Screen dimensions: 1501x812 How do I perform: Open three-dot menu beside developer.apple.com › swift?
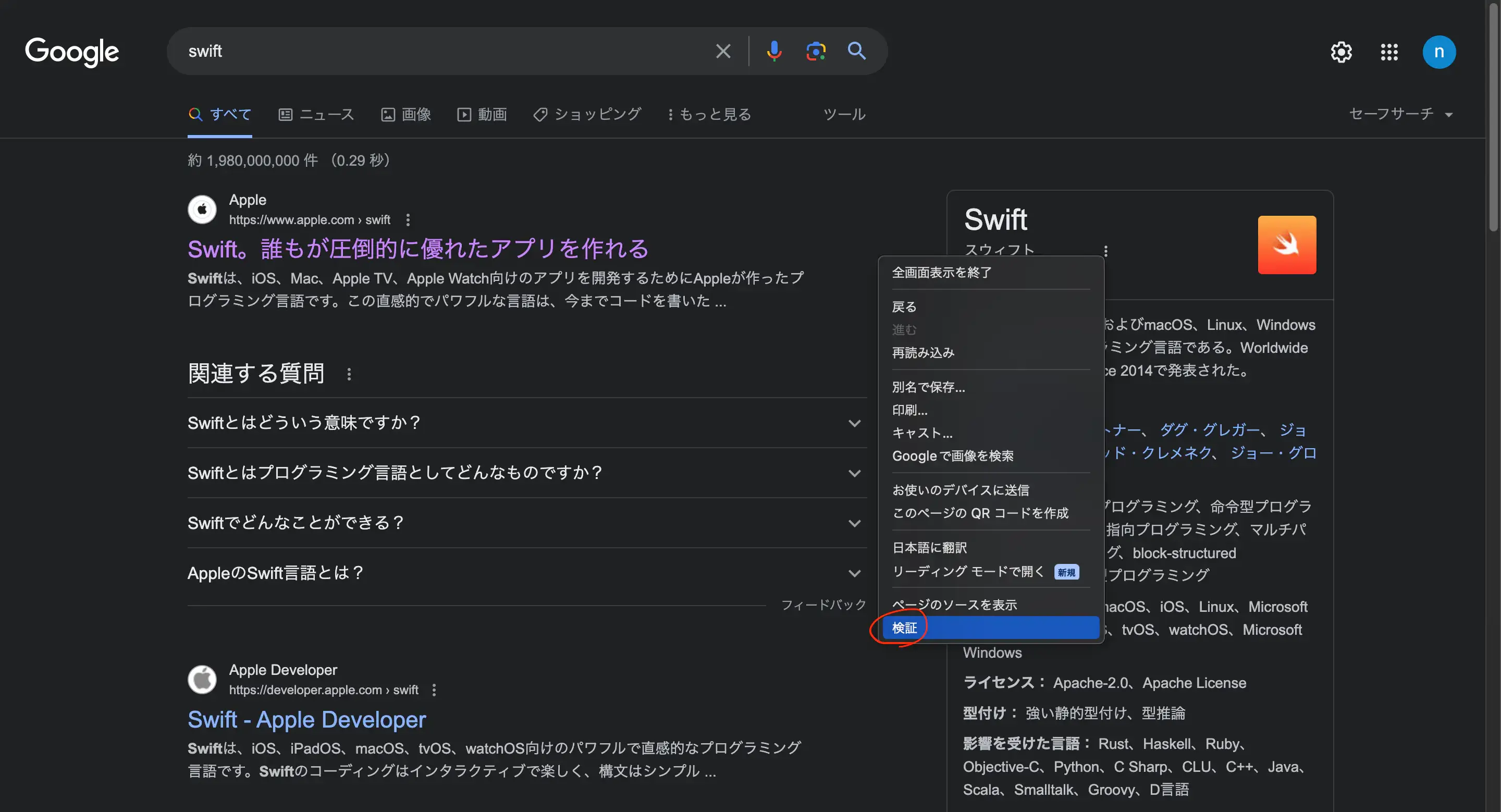(434, 690)
